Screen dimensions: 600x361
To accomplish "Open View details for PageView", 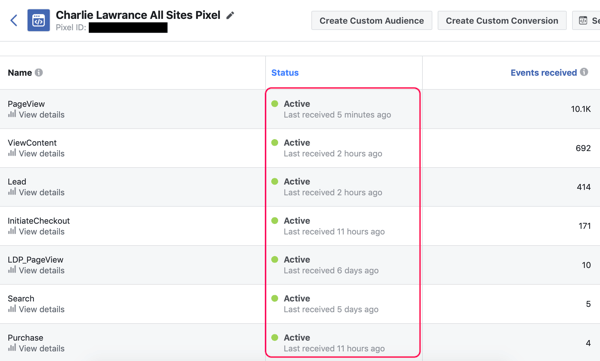I will click(x=42, y=115).
